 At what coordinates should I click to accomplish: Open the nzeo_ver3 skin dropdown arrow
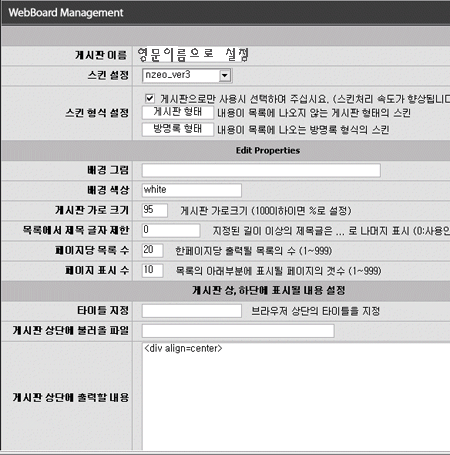pyautogui.click(x=225, y=75)
